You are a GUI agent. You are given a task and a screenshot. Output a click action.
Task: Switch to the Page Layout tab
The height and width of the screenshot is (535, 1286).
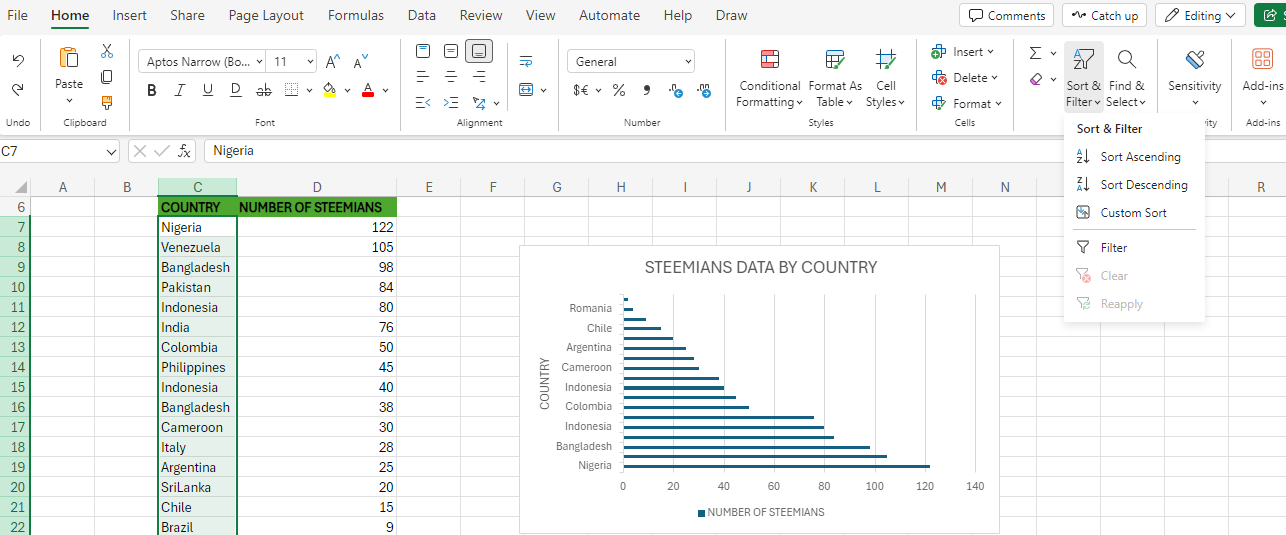pos(266,15)
